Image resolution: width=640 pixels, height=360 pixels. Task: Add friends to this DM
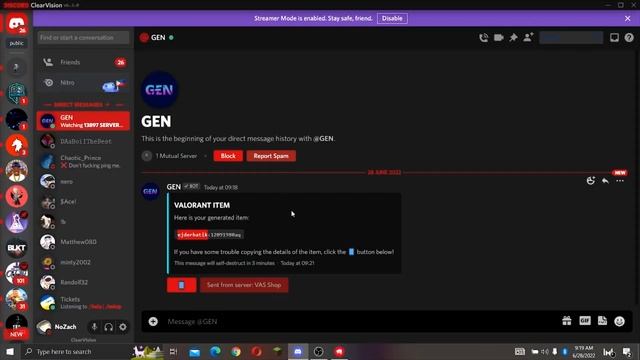[528, 38]
